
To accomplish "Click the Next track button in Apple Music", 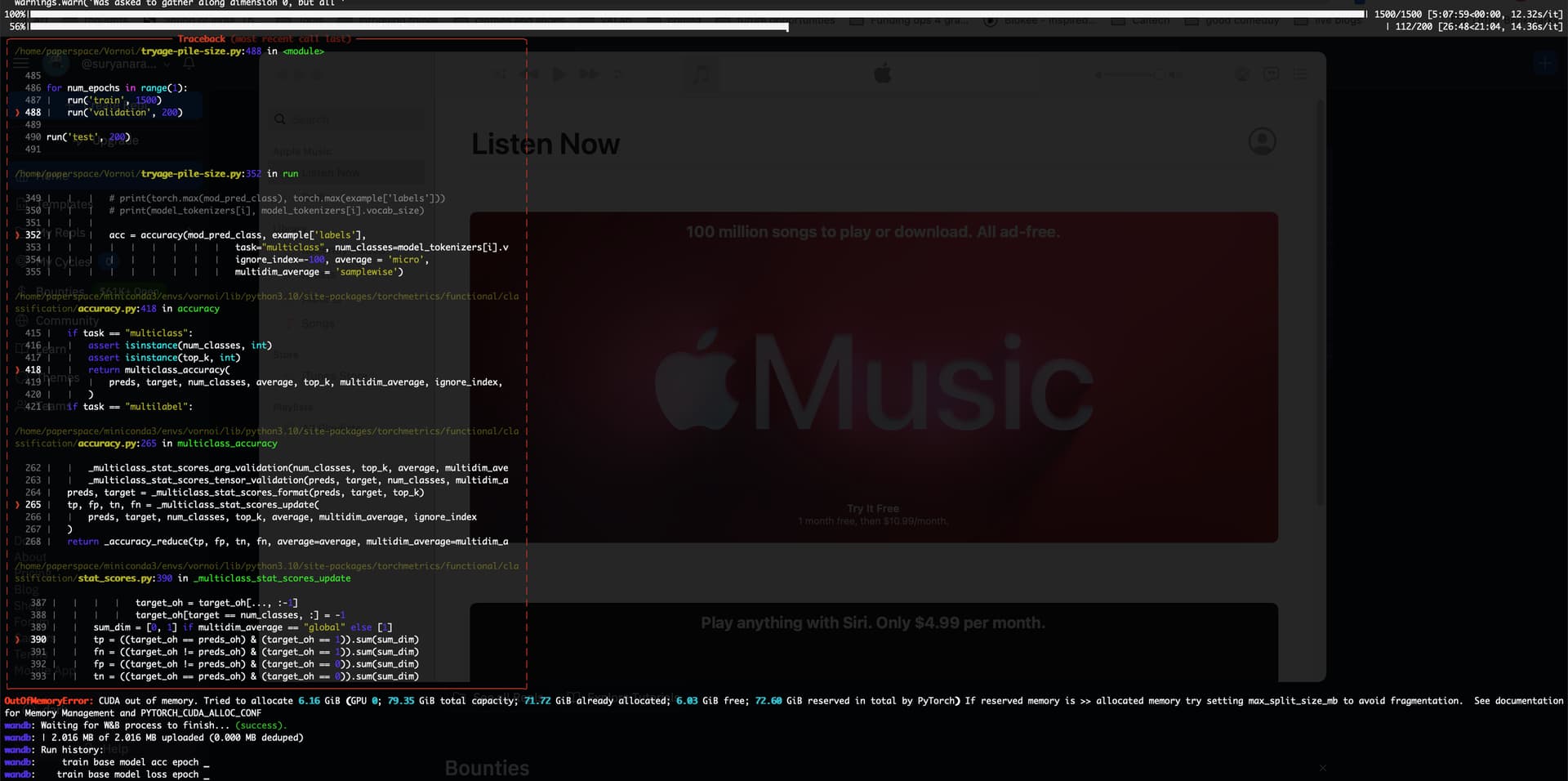I will (x=589, y=74).
